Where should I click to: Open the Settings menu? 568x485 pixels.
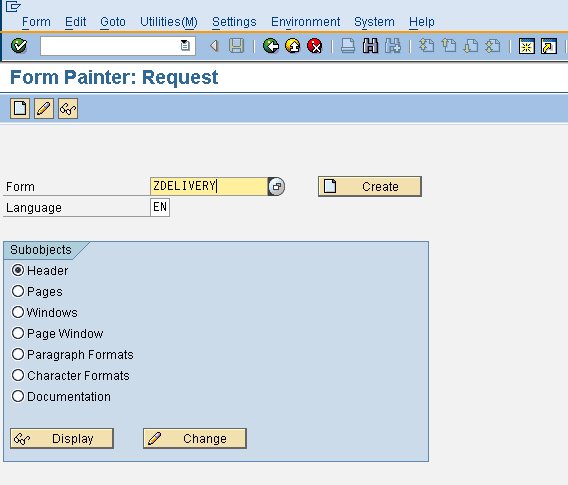(x=234, y=22)
